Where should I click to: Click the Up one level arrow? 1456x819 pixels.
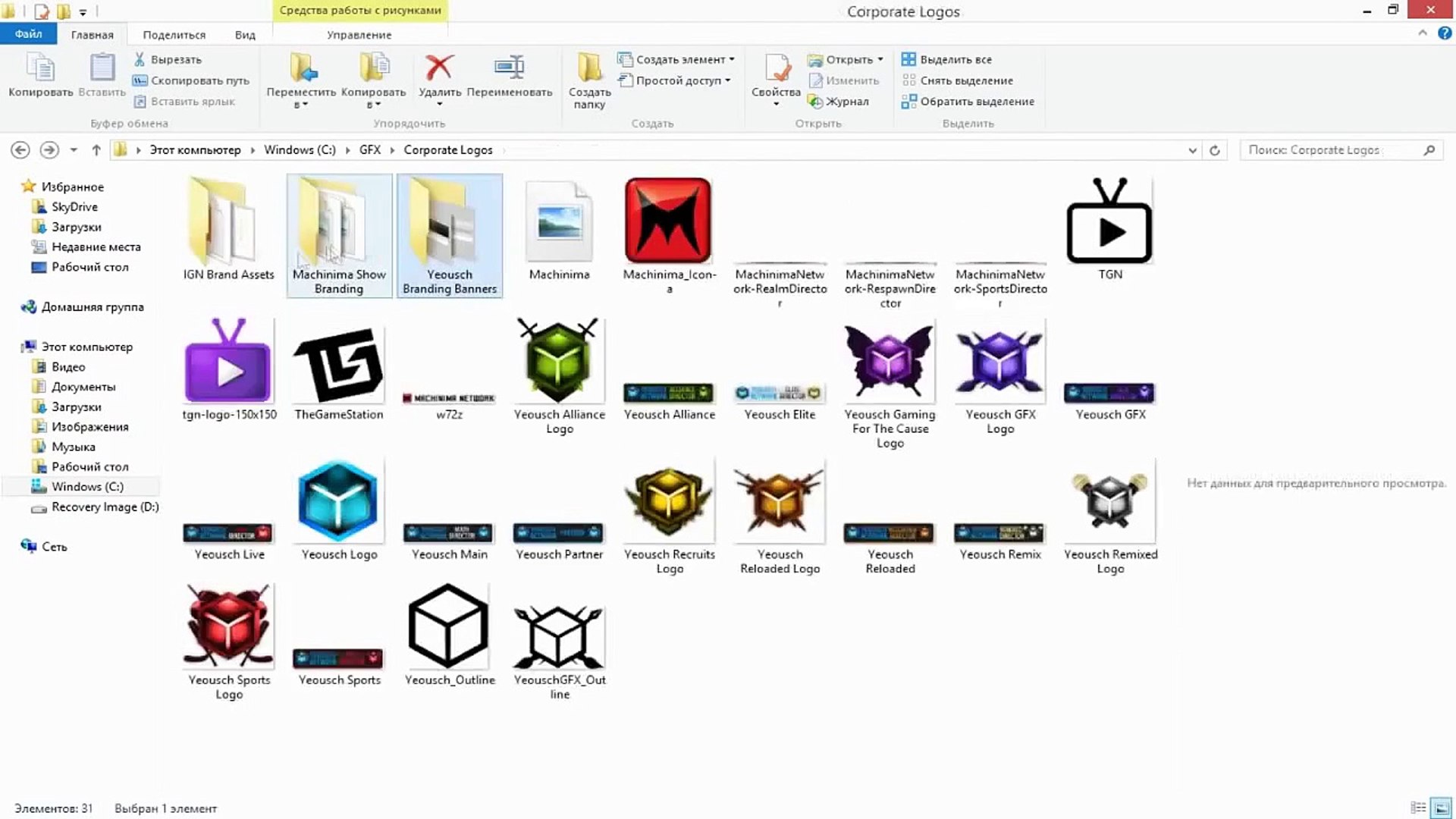96,150
